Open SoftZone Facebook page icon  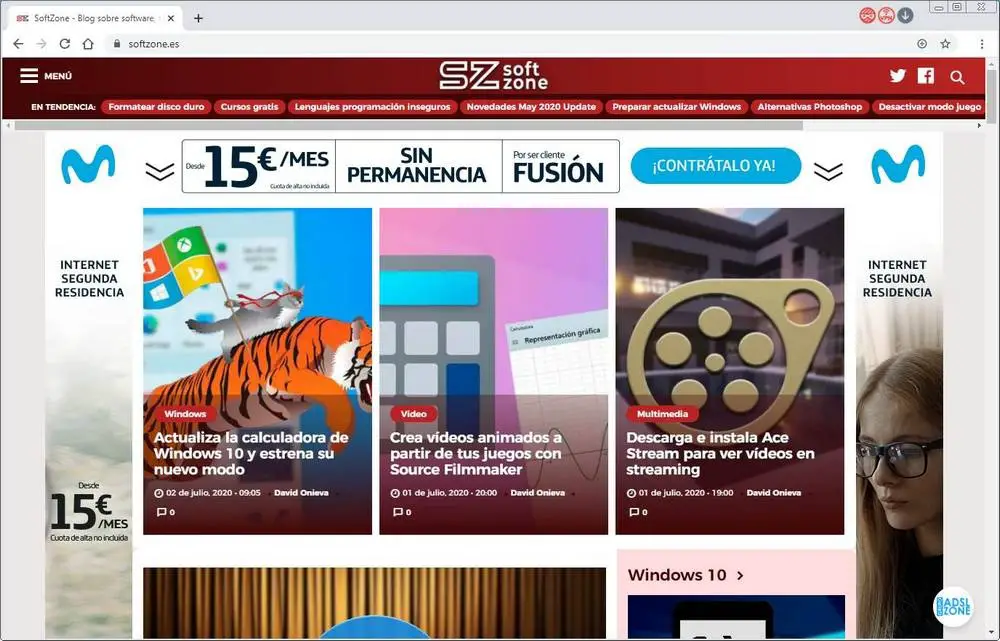point(925,76)
